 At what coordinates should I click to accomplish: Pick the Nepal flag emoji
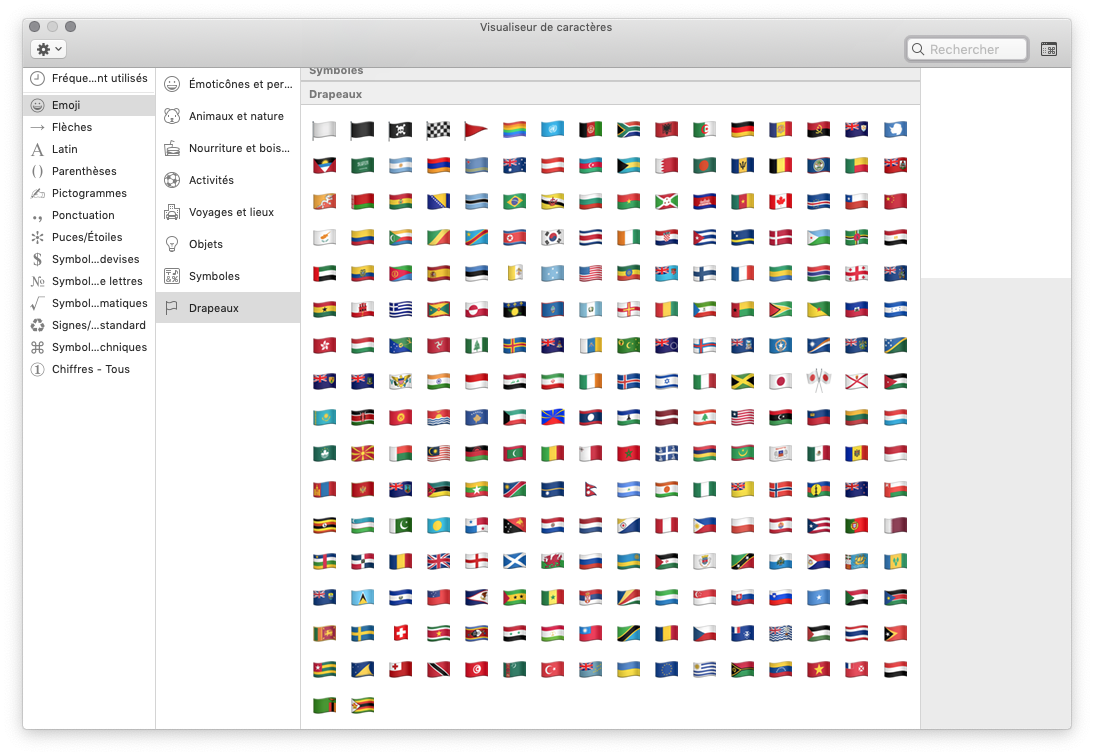click(x=590, y=490)
